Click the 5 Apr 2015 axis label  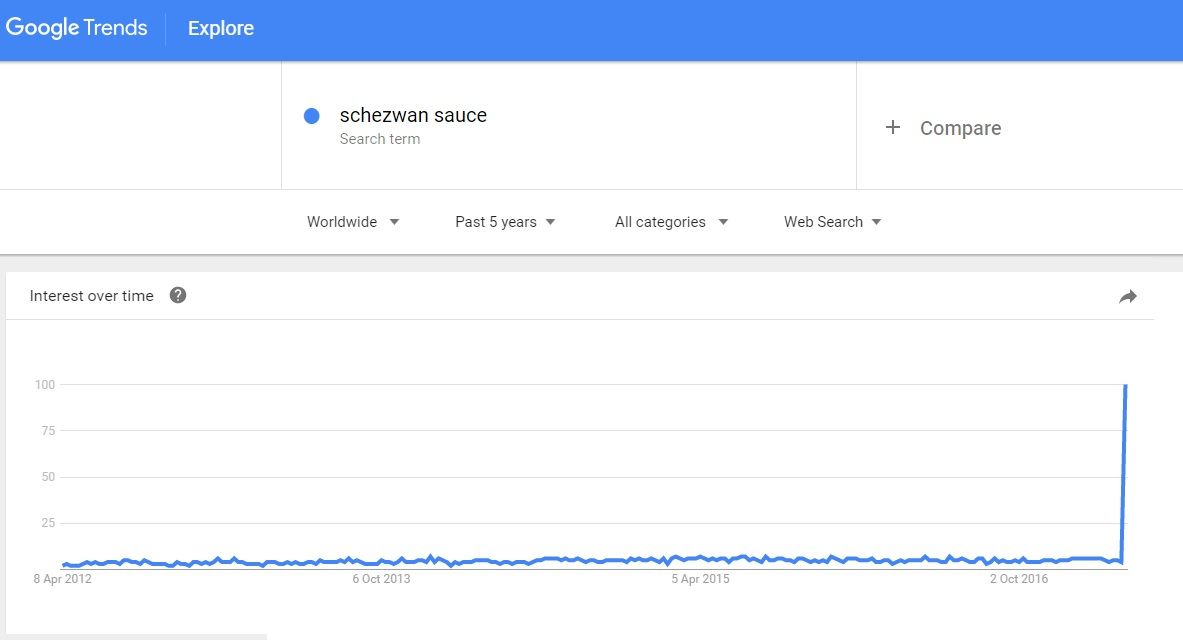(700, 579)
